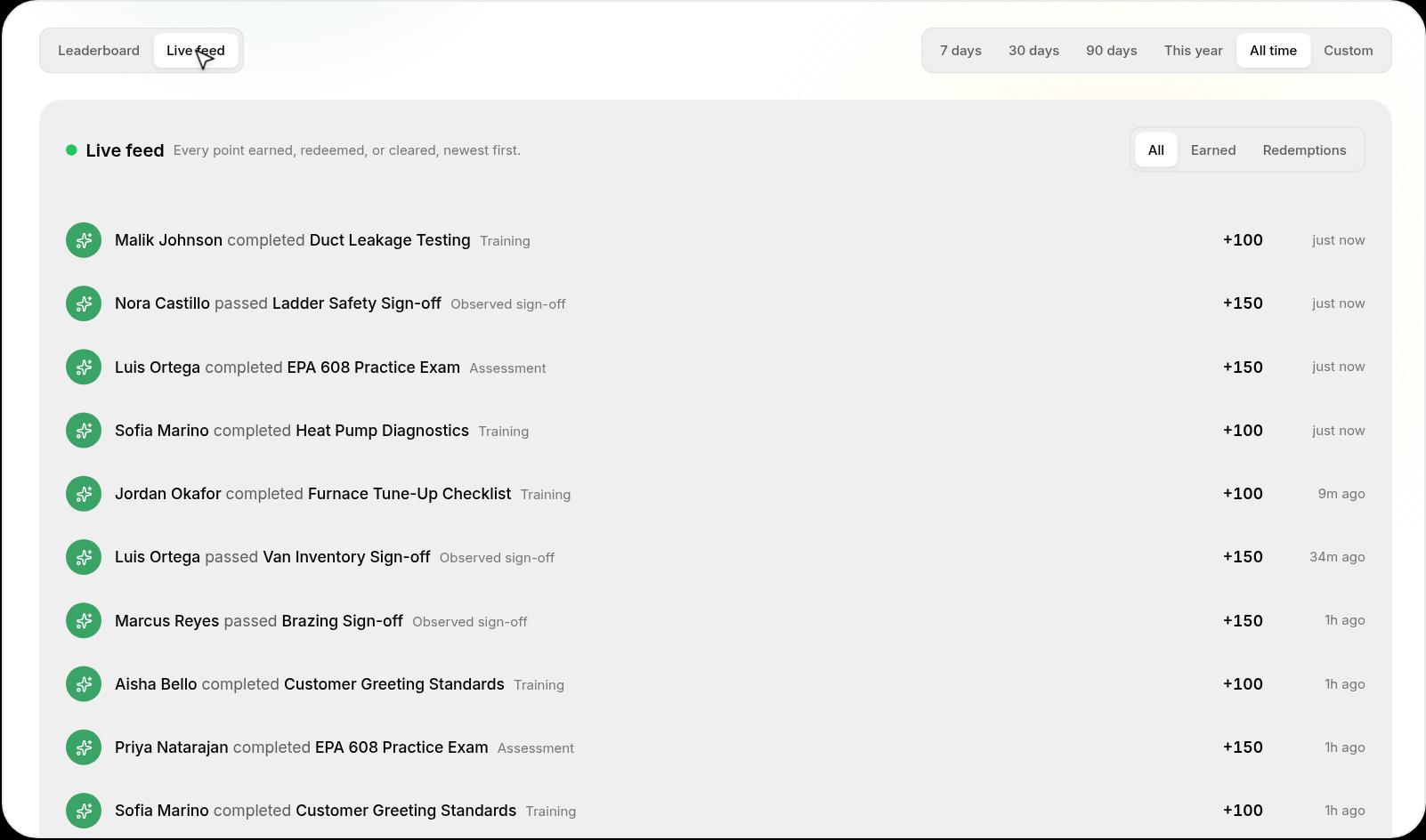Screen dimensions: 1426x840
Task: Click the sparkle icon next to Luis Ortega EPA 608 entry
Action: pos(84,367)
